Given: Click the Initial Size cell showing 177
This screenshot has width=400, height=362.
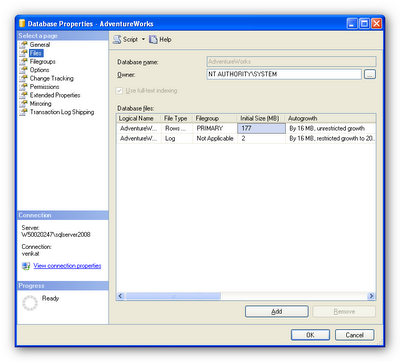Looking at the screenshot, I should 261,128.
